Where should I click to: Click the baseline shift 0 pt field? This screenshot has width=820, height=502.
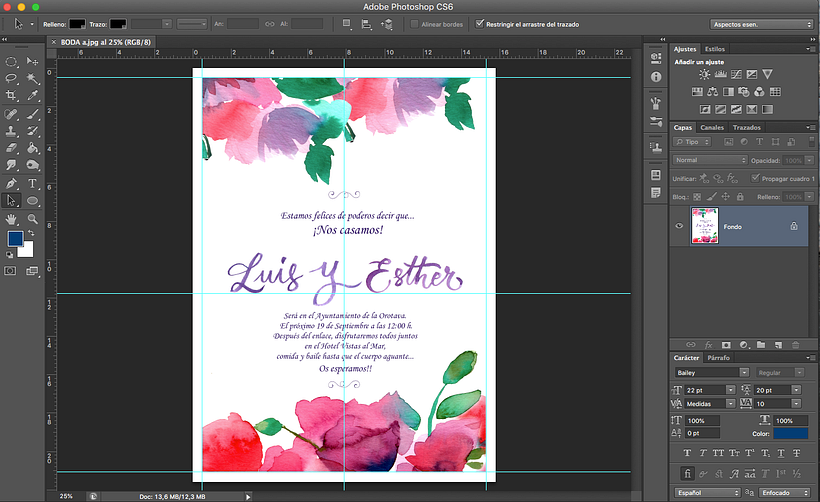[x=703, y=433]
